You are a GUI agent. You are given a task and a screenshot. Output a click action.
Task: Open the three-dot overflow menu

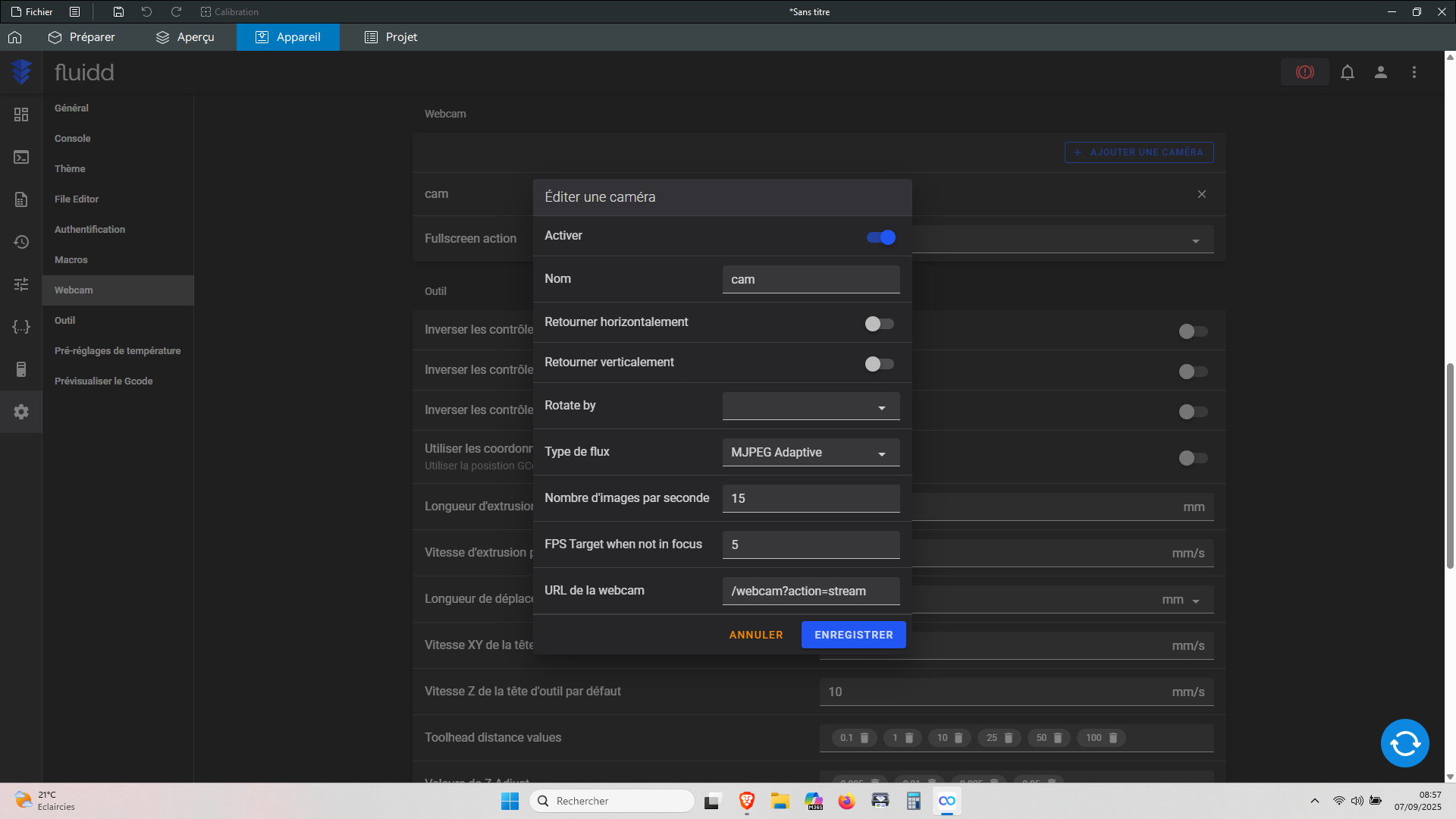click(1414, 72)
